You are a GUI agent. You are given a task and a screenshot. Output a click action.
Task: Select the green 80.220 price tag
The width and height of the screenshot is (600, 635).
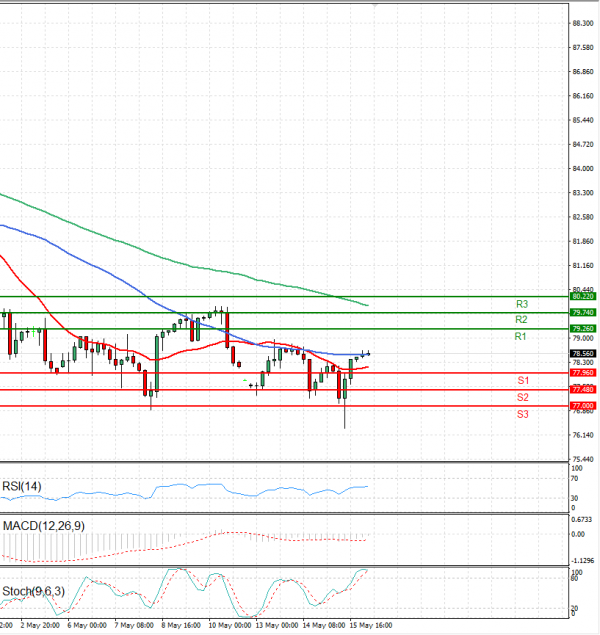[583, 296]
